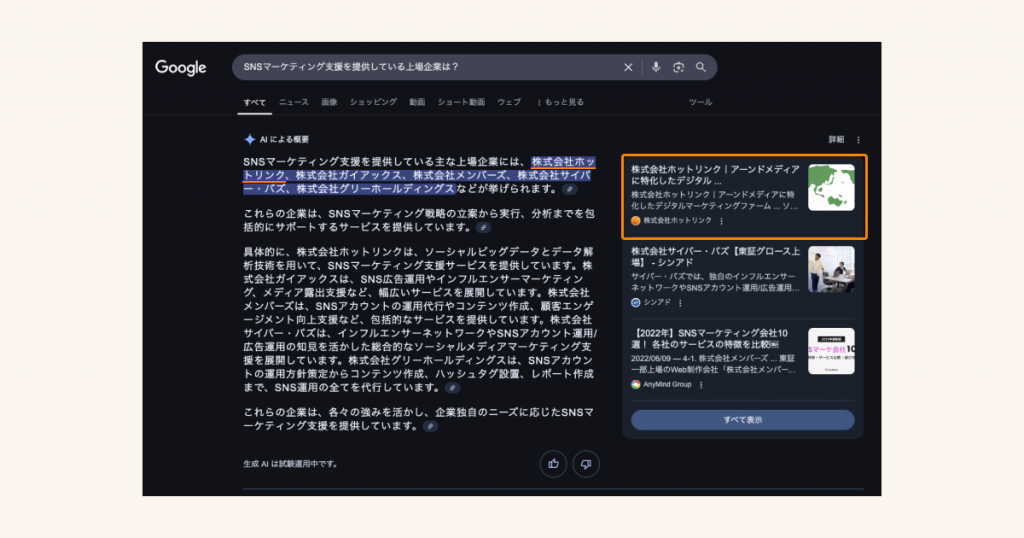This screenshot has height=538, width=1024.
Task: Click the AI による概要 heading
Action: tap(284, 140)
